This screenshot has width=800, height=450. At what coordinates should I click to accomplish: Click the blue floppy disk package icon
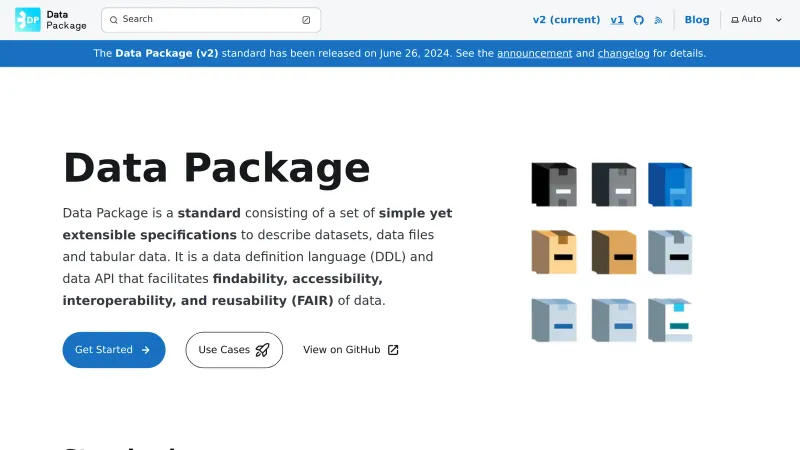click(x=670, y=184)
